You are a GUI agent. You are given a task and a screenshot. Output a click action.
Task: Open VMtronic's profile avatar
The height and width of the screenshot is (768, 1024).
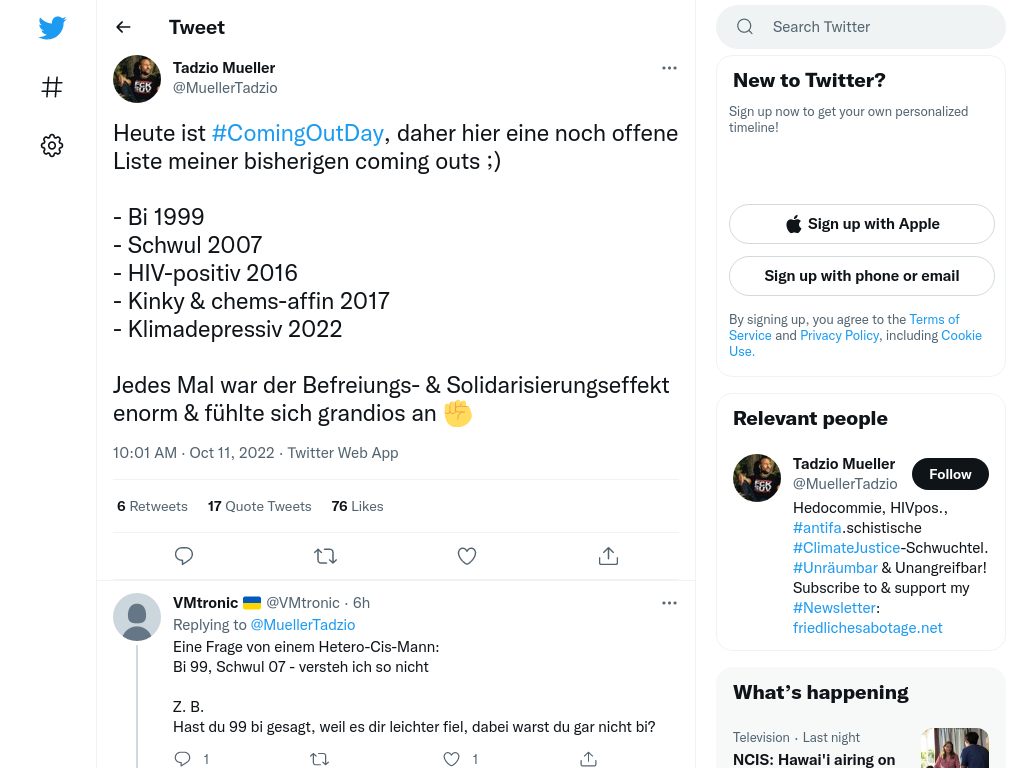[x=137, y=616]
